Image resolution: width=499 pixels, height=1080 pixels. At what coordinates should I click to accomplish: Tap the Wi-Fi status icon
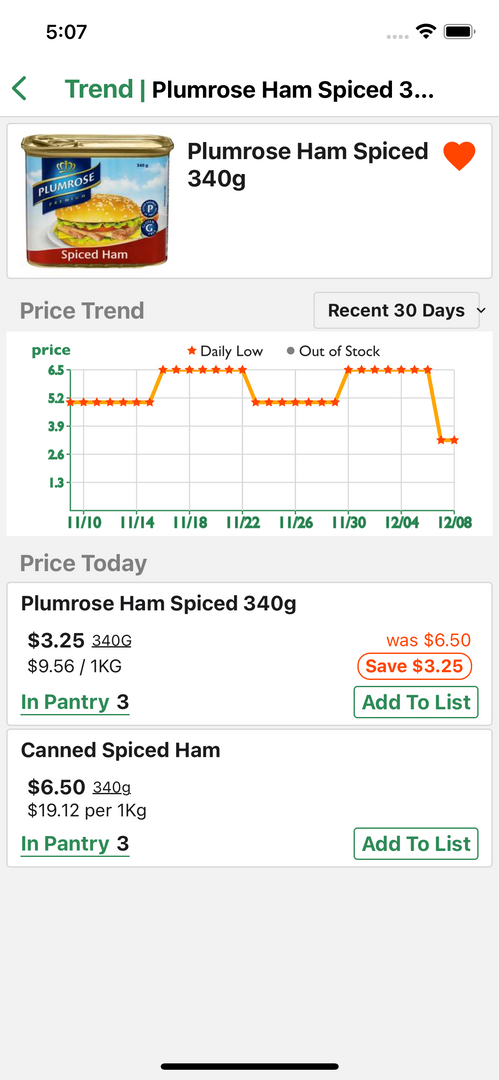[425, 31]
